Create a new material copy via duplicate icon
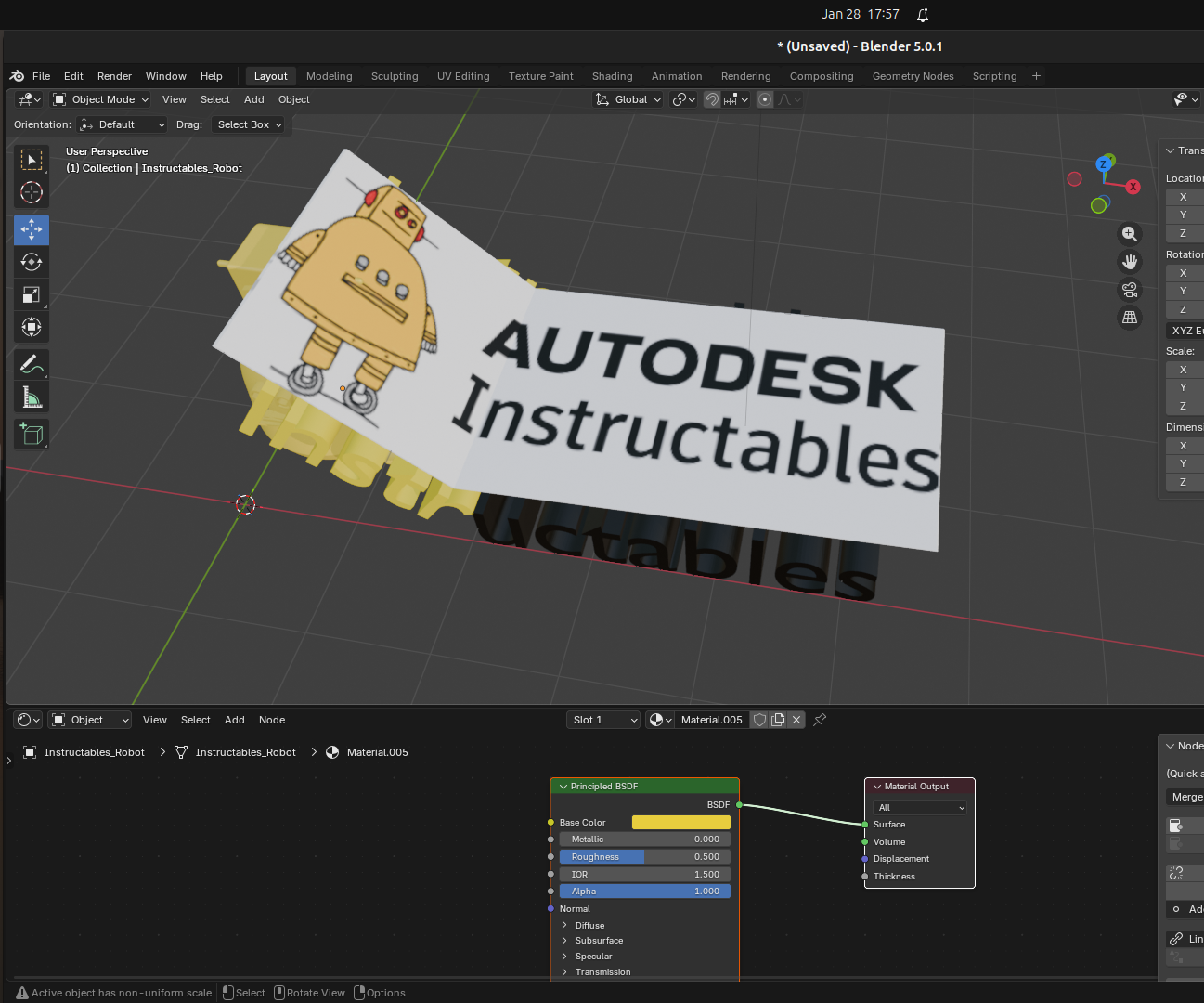Viewport: 1204px width, 1003px height. tap(778, 720)
